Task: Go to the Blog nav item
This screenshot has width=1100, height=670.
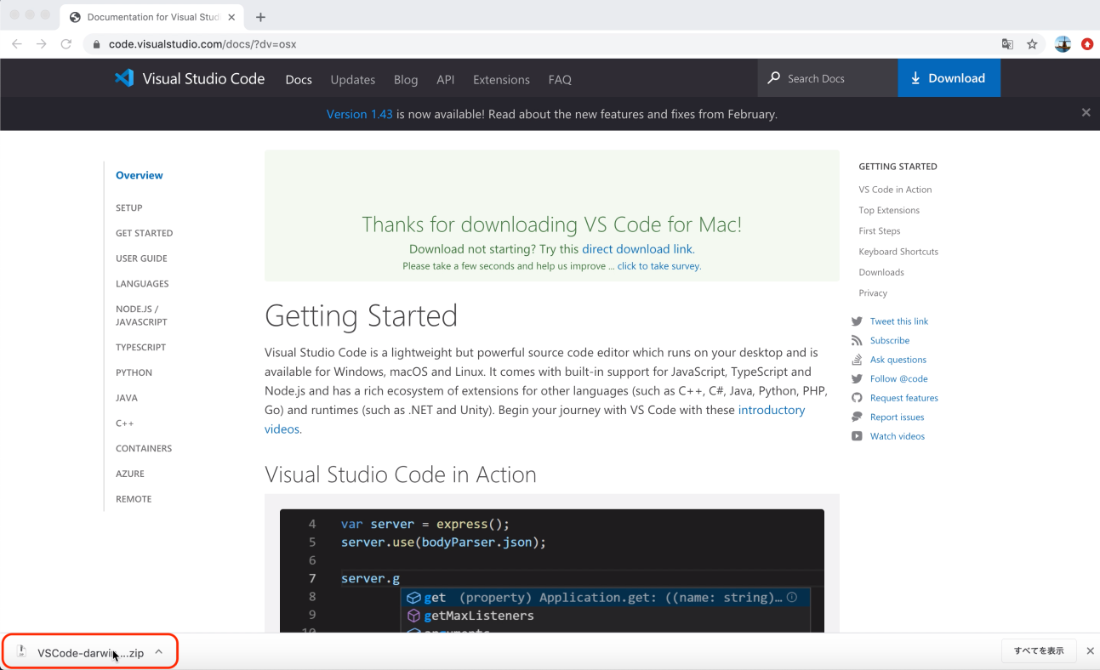Action: pyautogui.click(x=405, y=79)
